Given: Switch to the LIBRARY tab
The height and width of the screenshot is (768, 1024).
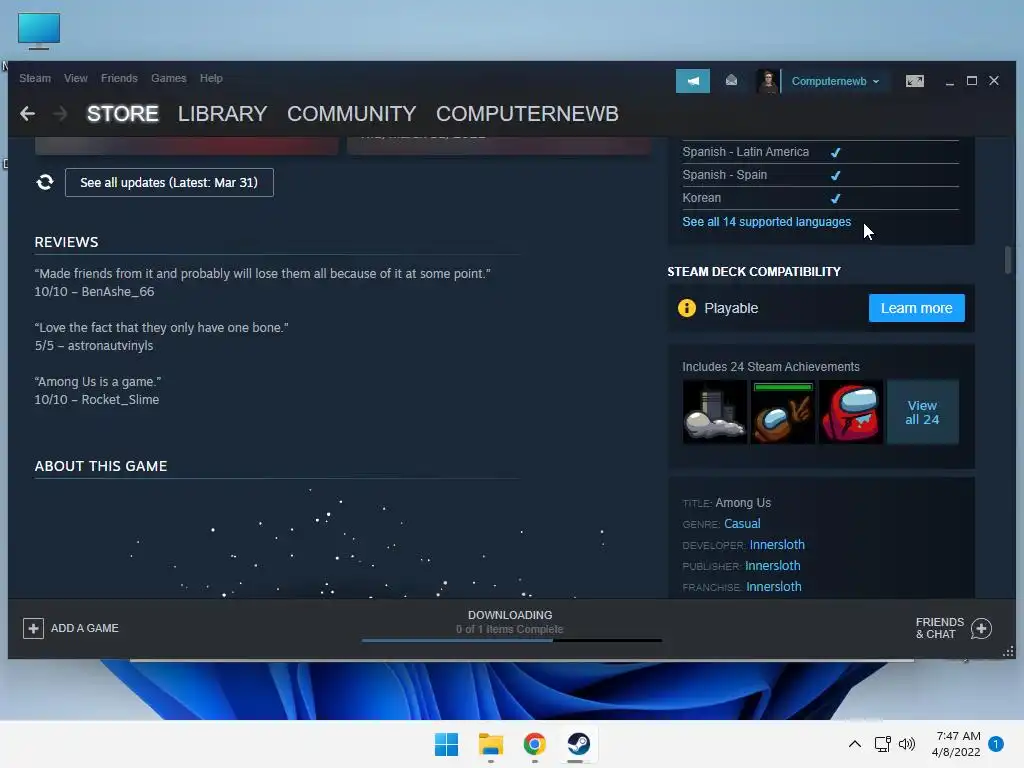Looking at the screenshot, I should pos(223,114).
